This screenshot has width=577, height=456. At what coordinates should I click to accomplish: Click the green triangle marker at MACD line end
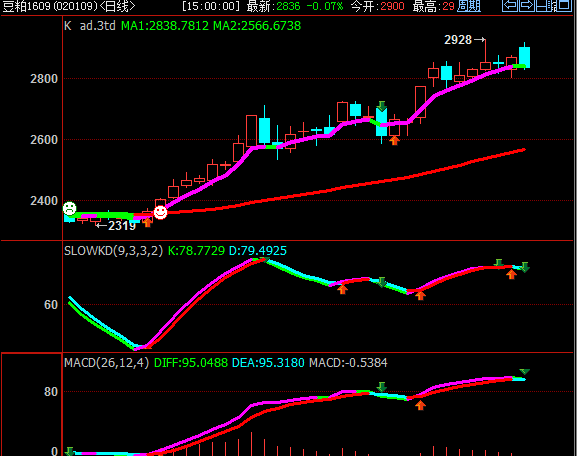525,372
